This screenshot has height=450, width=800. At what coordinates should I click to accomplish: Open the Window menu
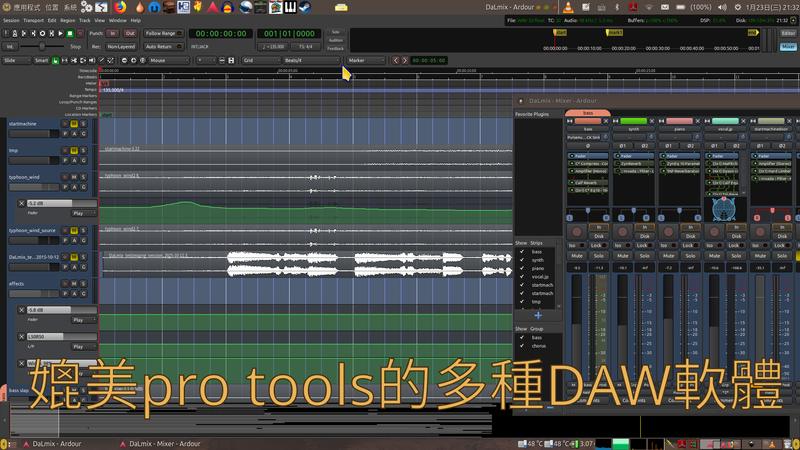click(x=118, y=20)
